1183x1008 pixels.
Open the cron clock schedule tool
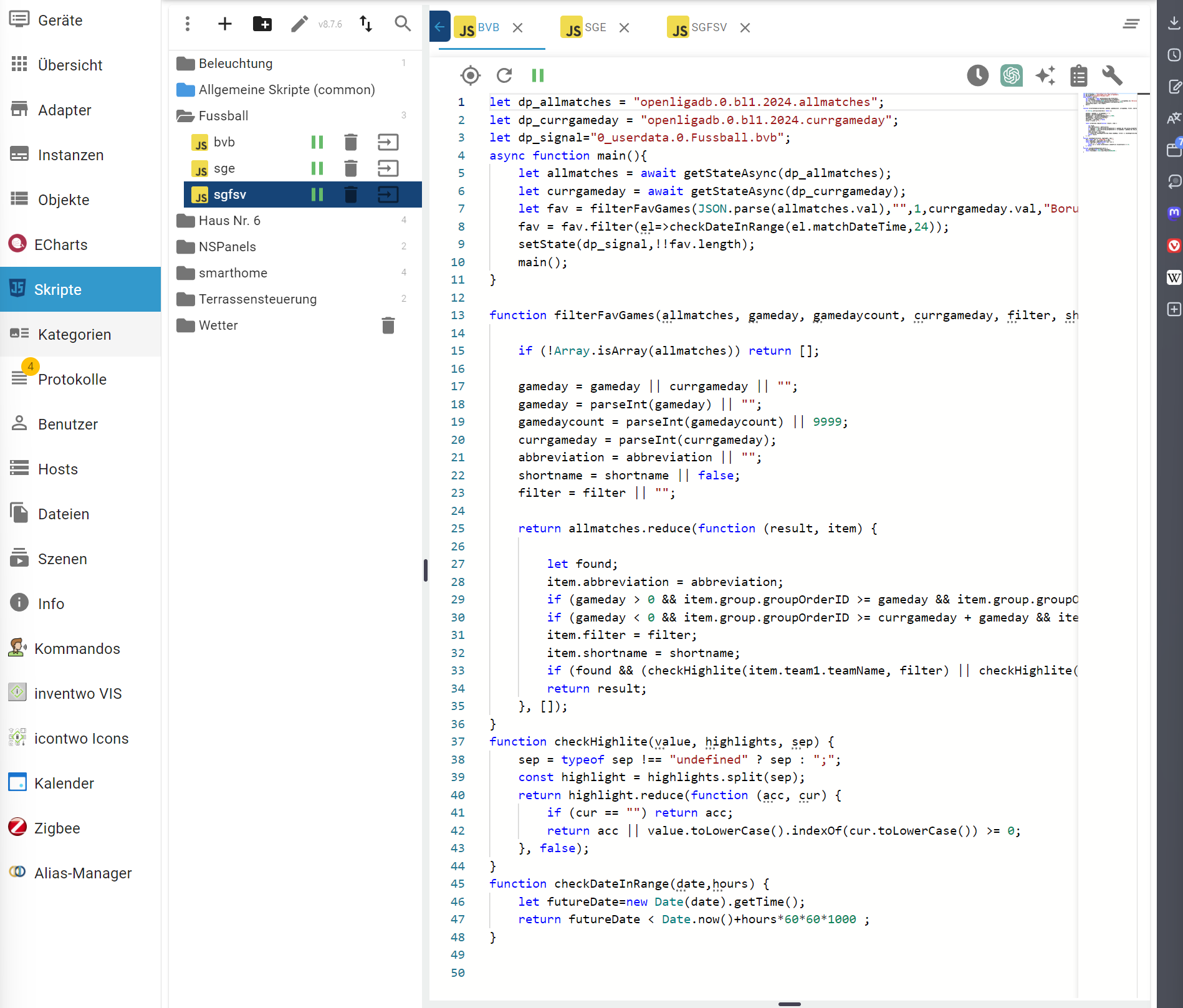click(977, 75)
